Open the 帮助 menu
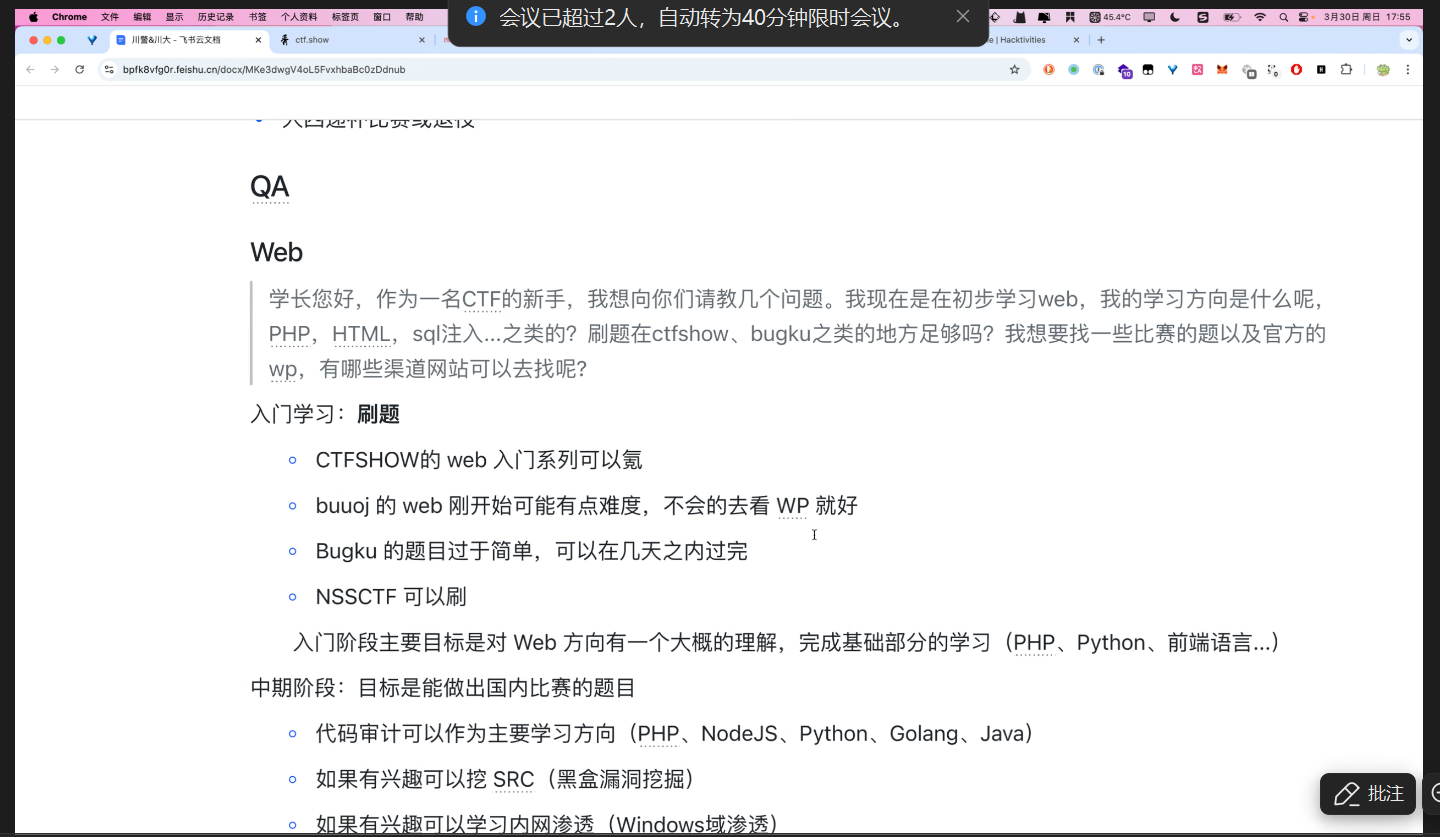 (x=414, y=17)
